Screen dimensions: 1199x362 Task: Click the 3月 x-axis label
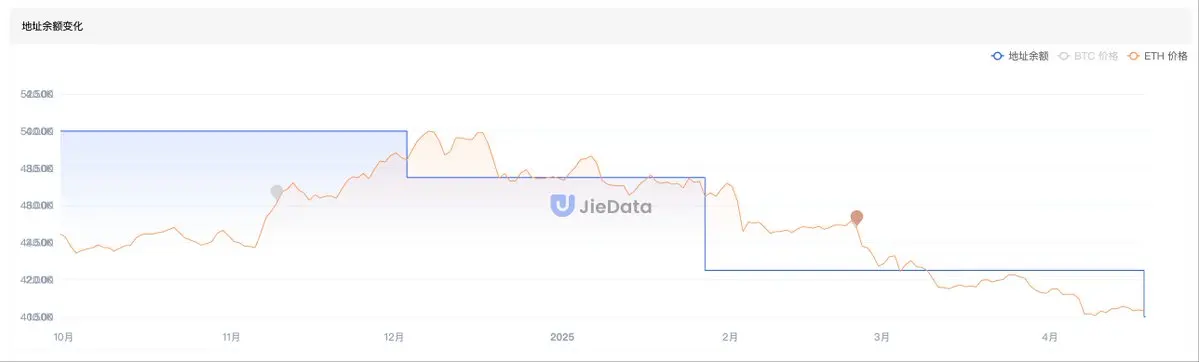click(x=881, y=336)
